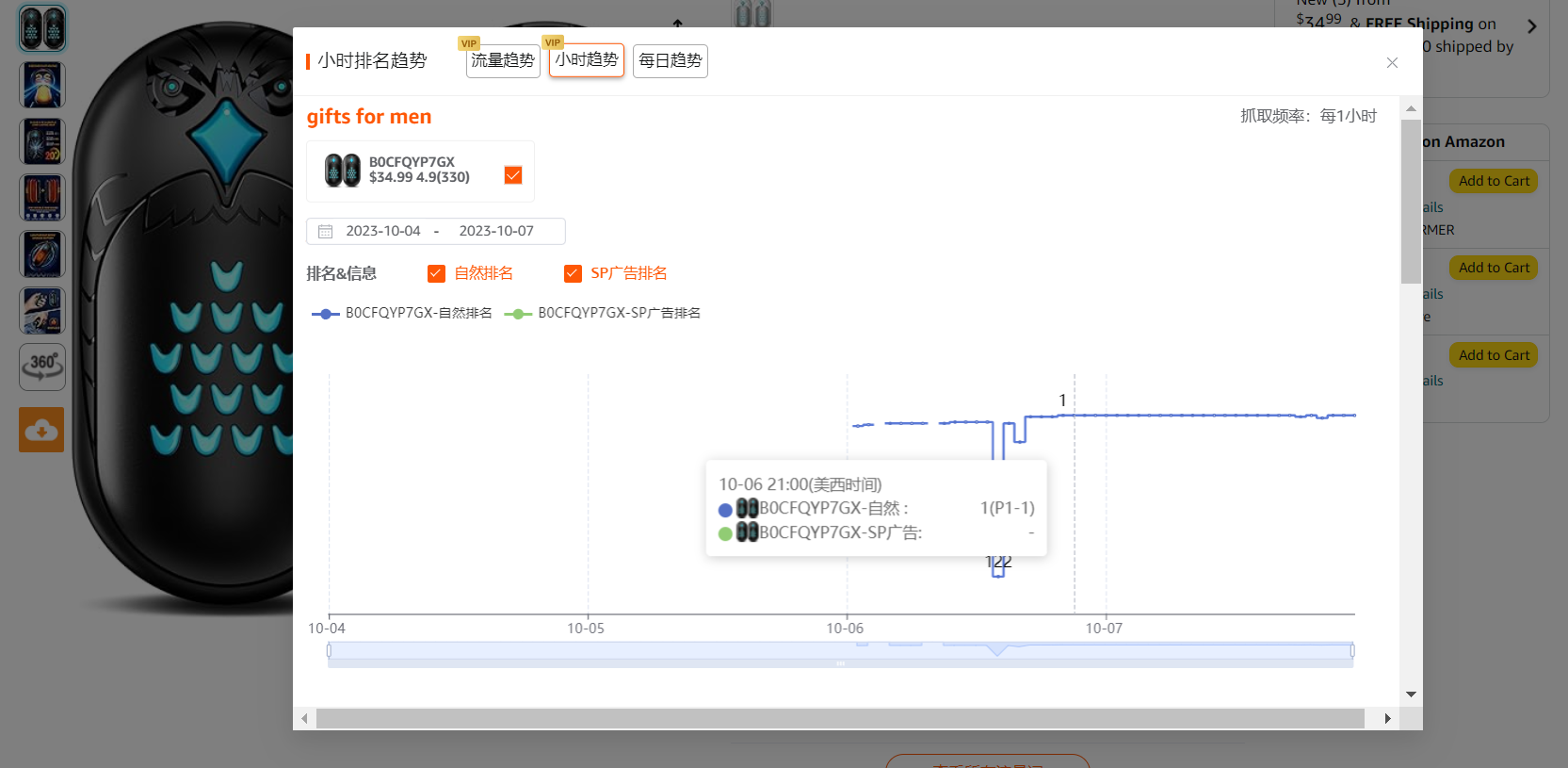Click the 抓取频率: 每1小时 text
Screen dimensions: 1568x768
(x=1308, y=116)
